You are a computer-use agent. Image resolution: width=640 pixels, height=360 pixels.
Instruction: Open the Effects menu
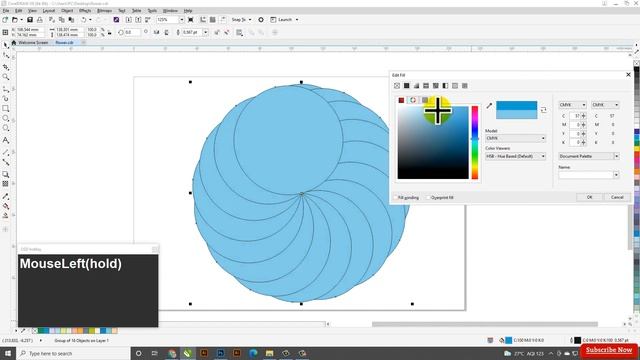[x=85, y=11]
